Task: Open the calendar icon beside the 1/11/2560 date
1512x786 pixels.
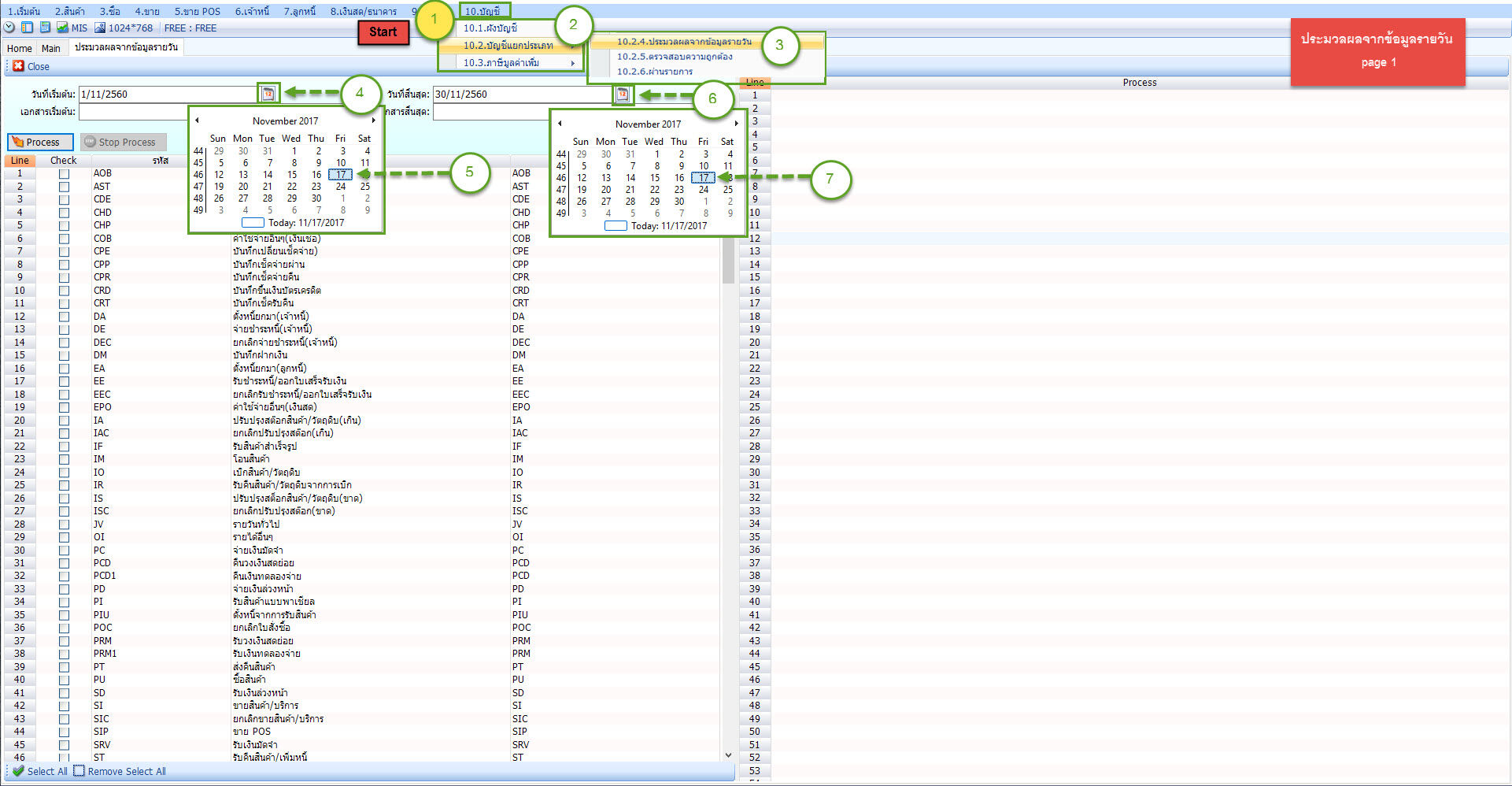Action: coord(268,94)
